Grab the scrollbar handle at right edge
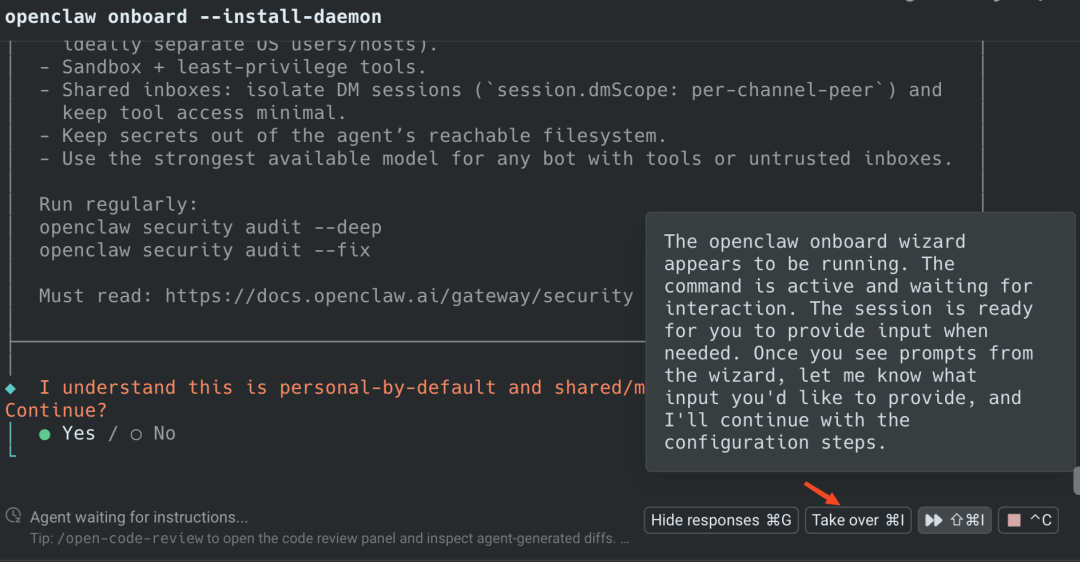The width and height of the screenshot is (1080, 562). click(x=1076, y=480)
